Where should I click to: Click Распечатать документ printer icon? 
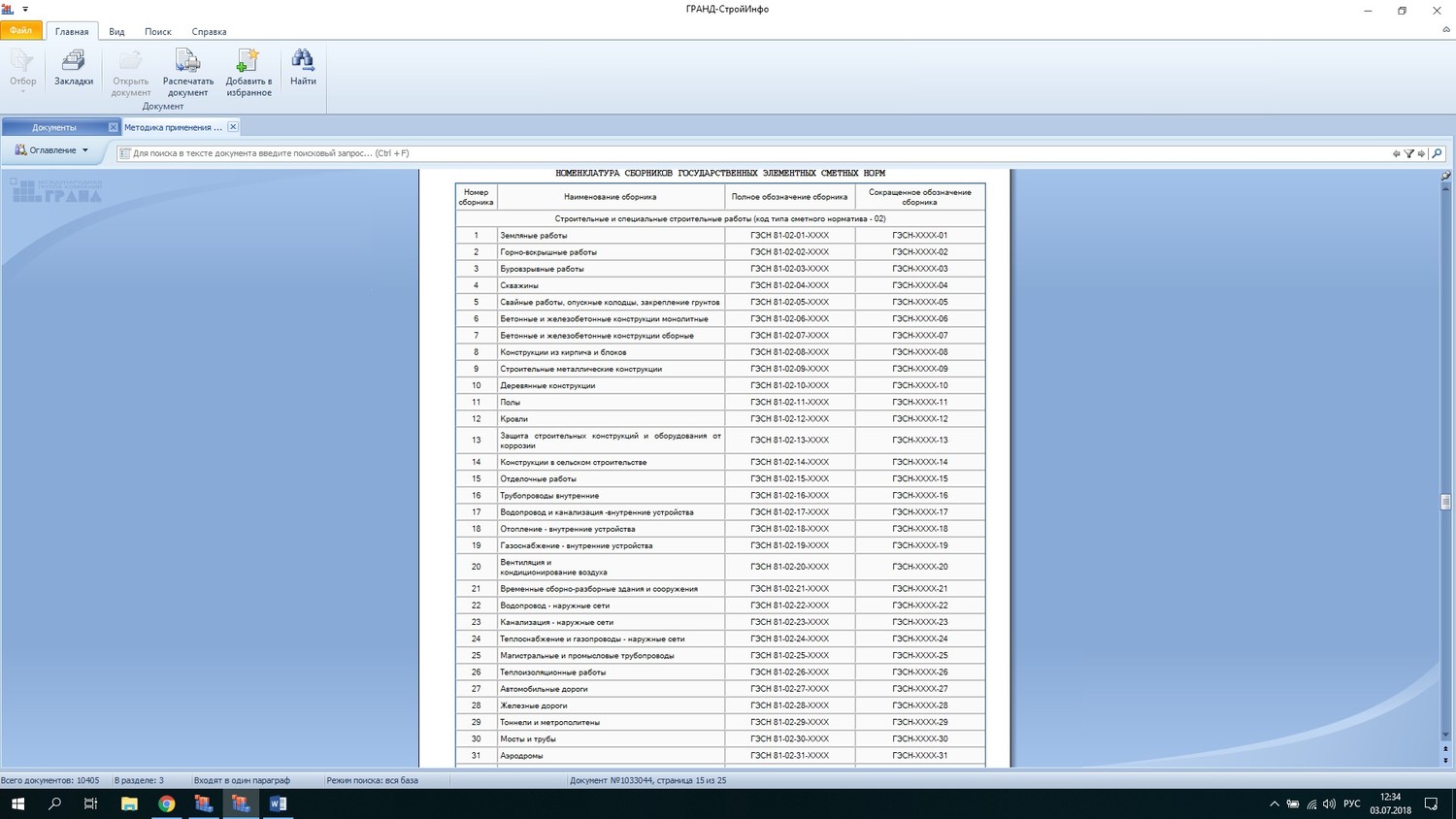(x=187, y=61)
